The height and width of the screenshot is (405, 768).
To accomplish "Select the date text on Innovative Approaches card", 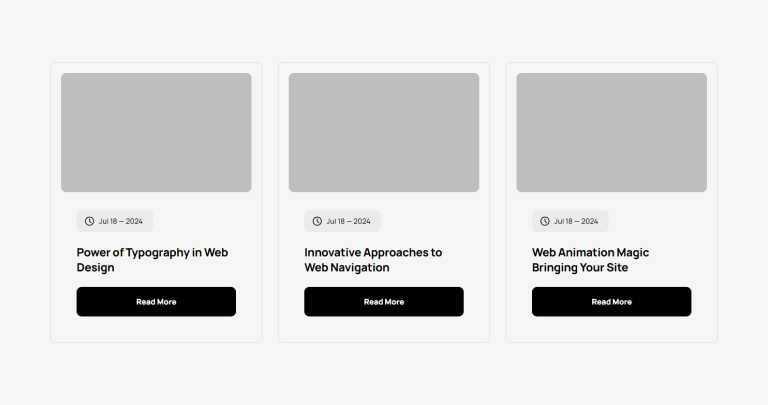I will [x=348, y=221].
